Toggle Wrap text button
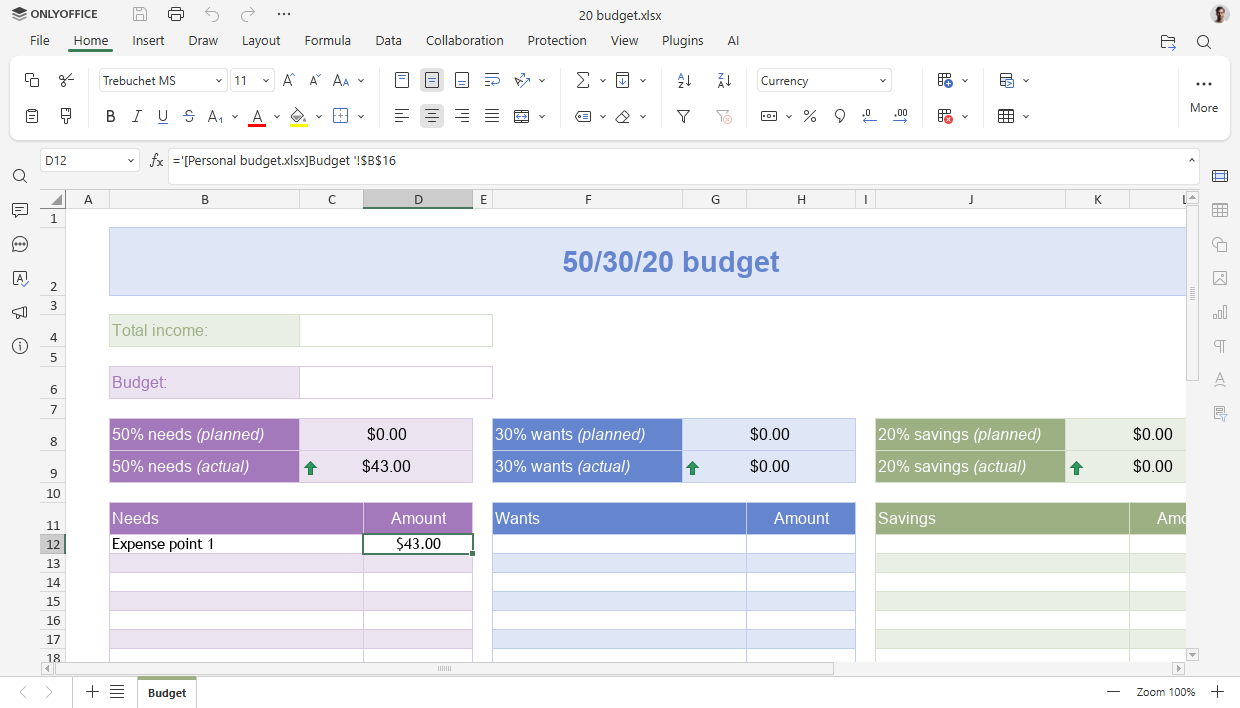Screen dimensions: 1240x708 492,80
